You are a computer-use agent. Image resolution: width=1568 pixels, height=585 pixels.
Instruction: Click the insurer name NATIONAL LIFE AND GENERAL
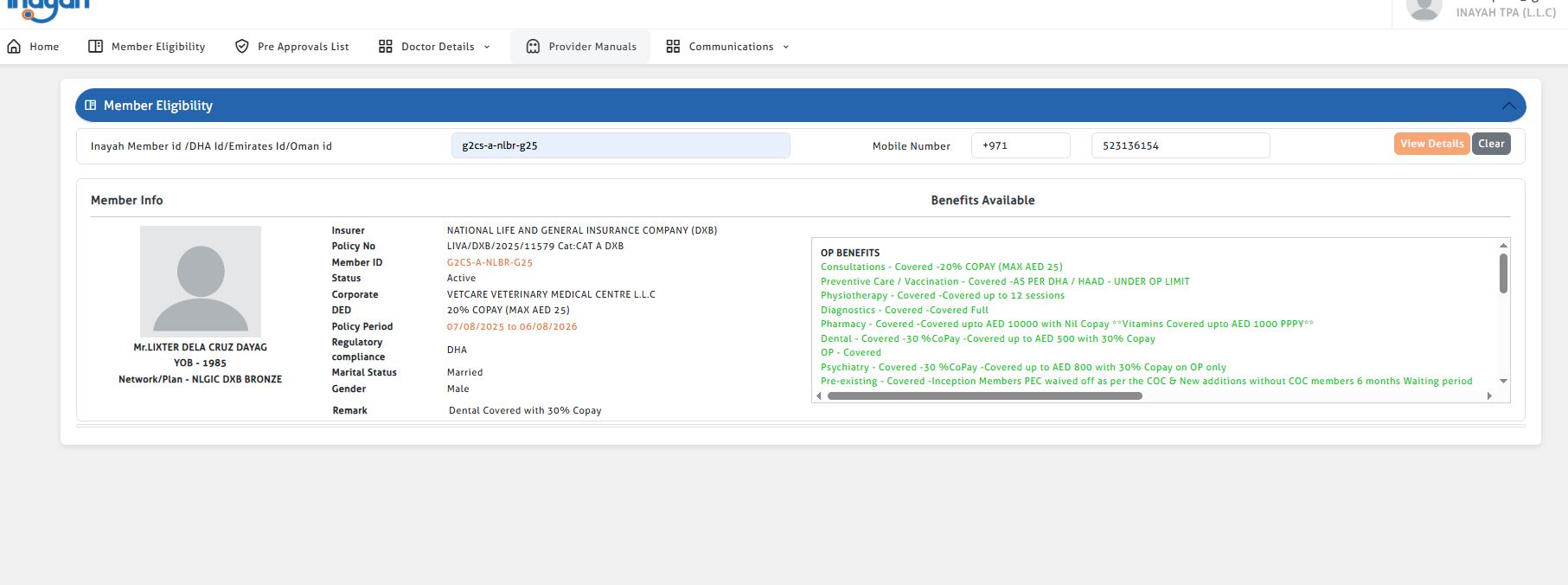[x=582, y=230]
